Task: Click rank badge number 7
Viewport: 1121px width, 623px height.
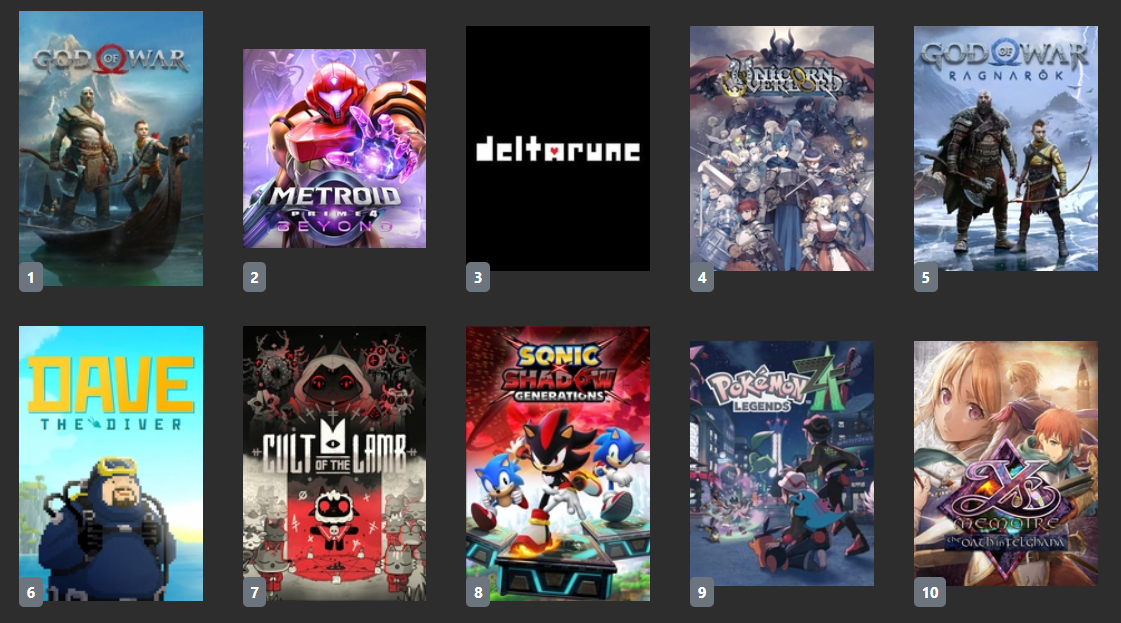Action: tap(255, 592)
